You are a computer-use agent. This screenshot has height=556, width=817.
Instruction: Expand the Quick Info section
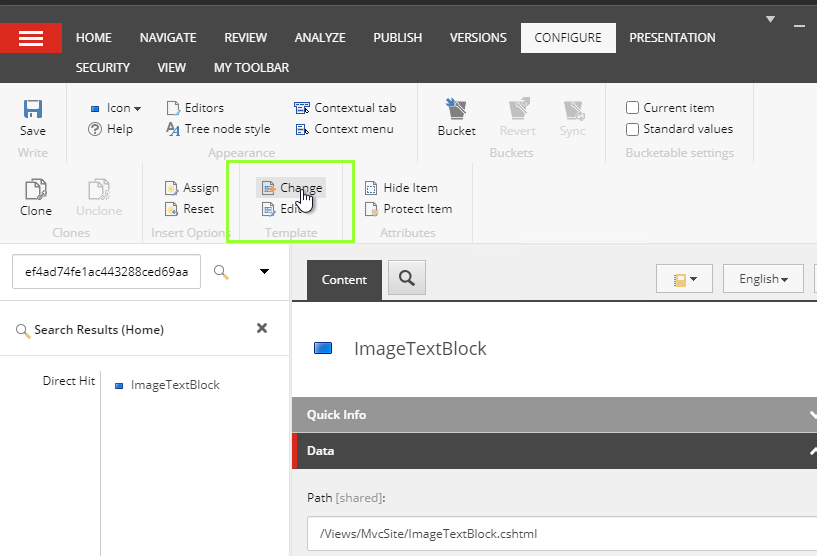coord(554,415)
